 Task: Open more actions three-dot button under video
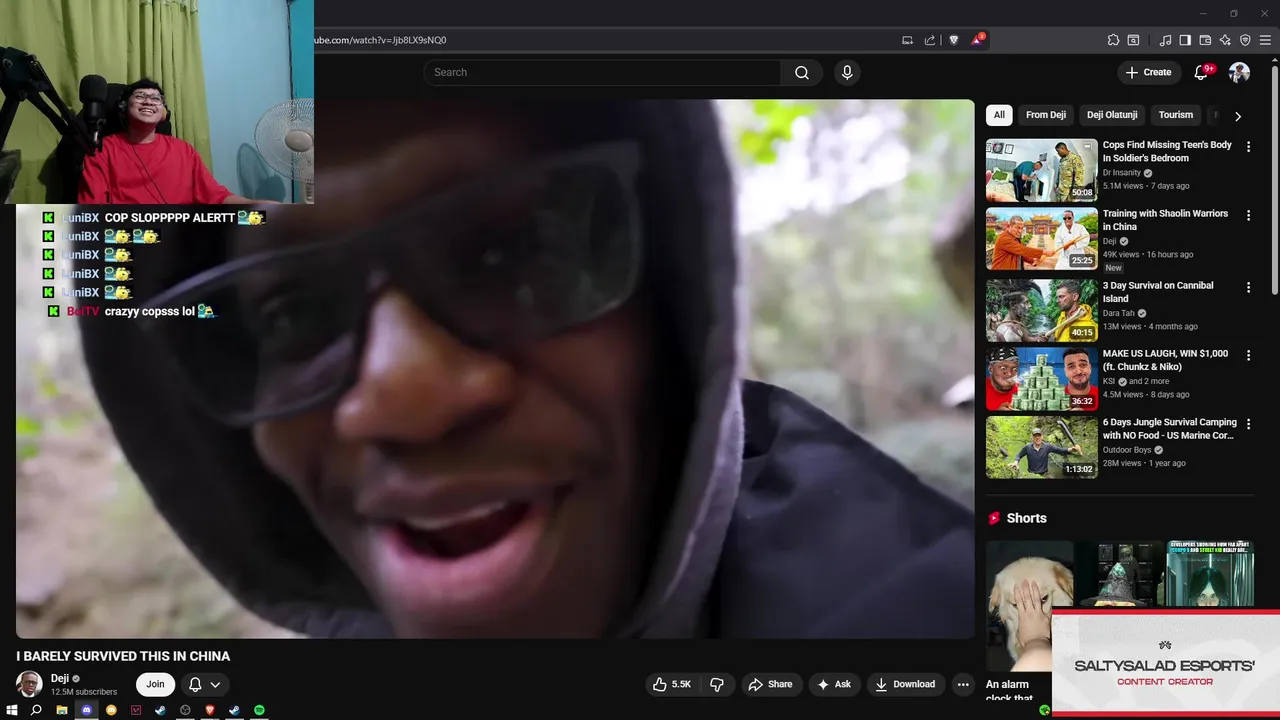click(x=963, y=684)
